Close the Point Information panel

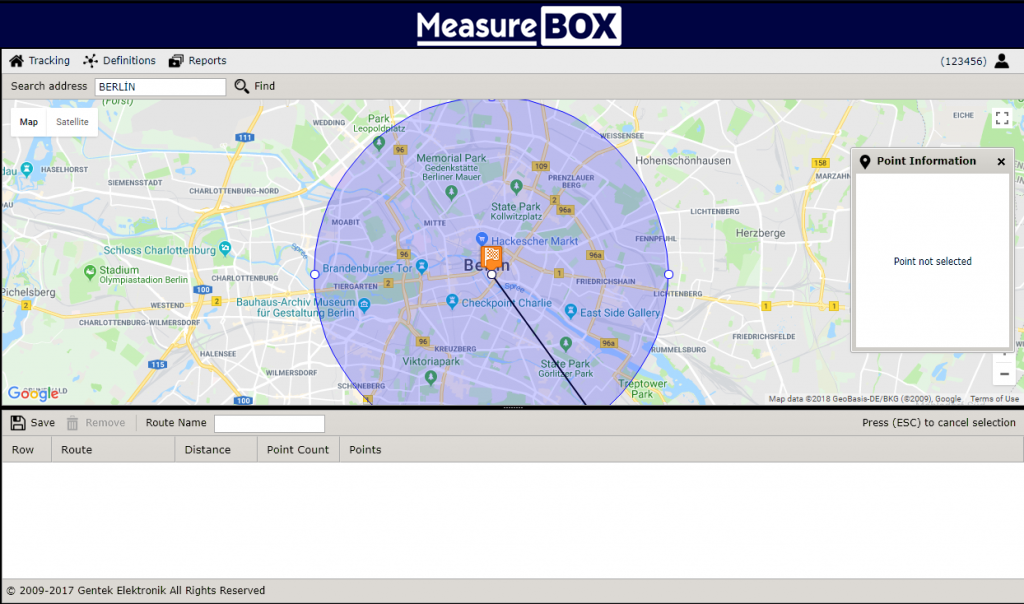coord(1001,161)
